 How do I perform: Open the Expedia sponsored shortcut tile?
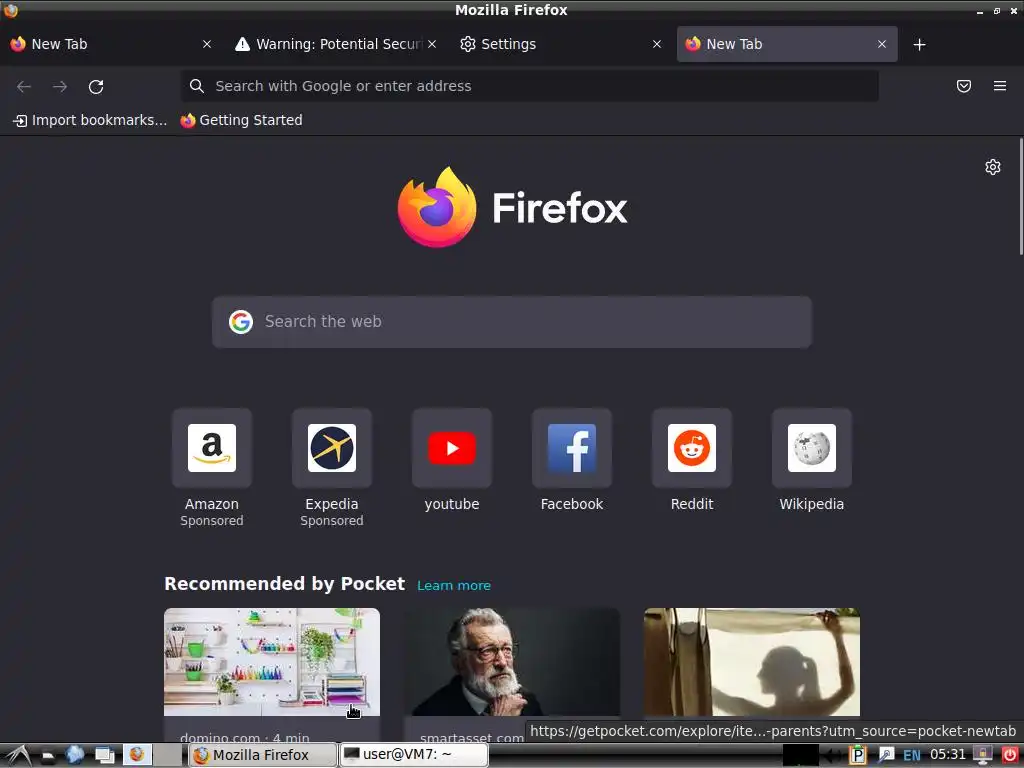click(332, 448)
